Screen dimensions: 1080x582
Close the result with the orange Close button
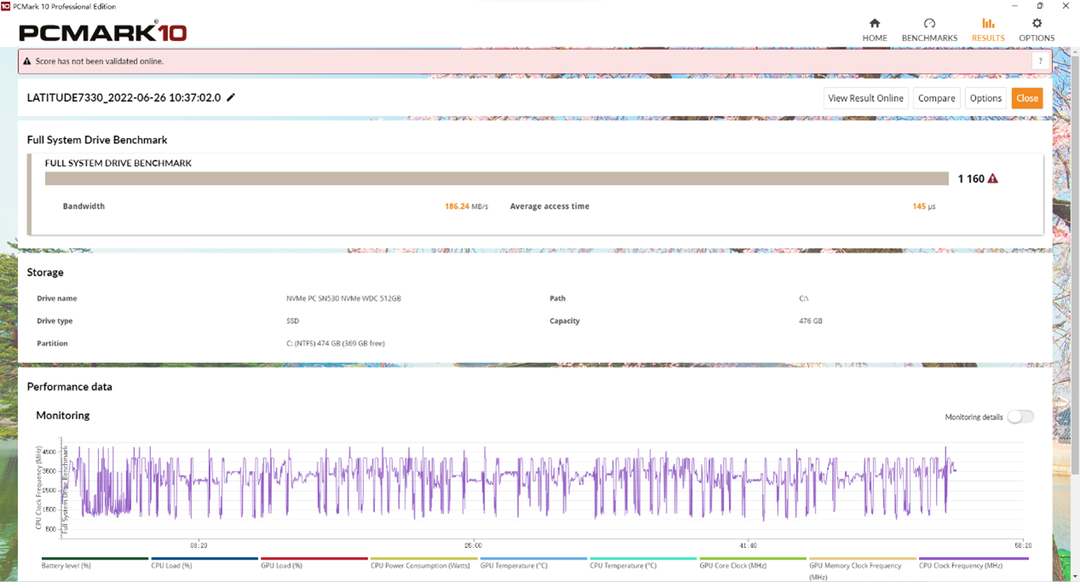(x=1027, y=98)
